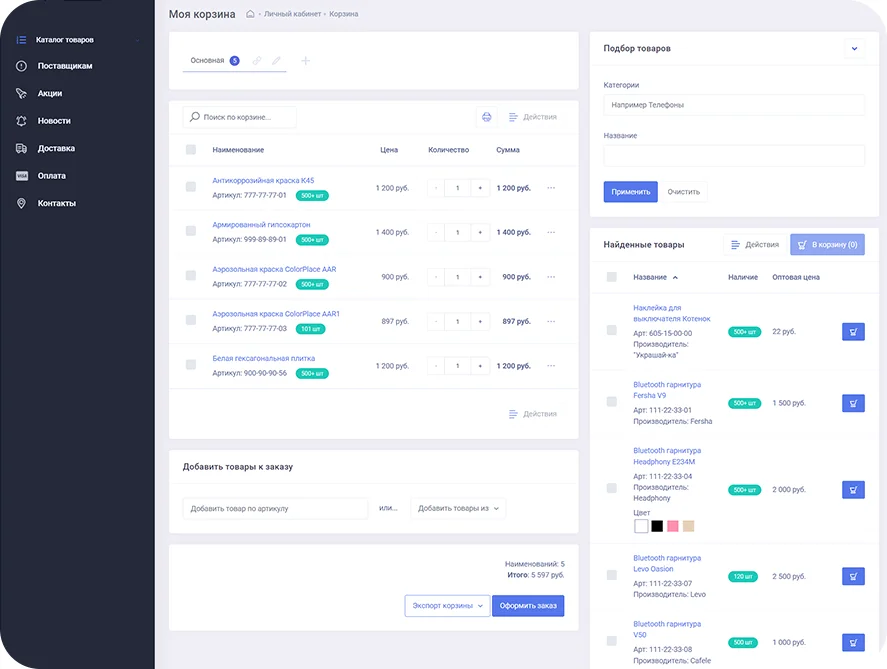Click the Очистить button
Image resolution: width=887 pixels, height=669 pixels.
click(683, 192)
